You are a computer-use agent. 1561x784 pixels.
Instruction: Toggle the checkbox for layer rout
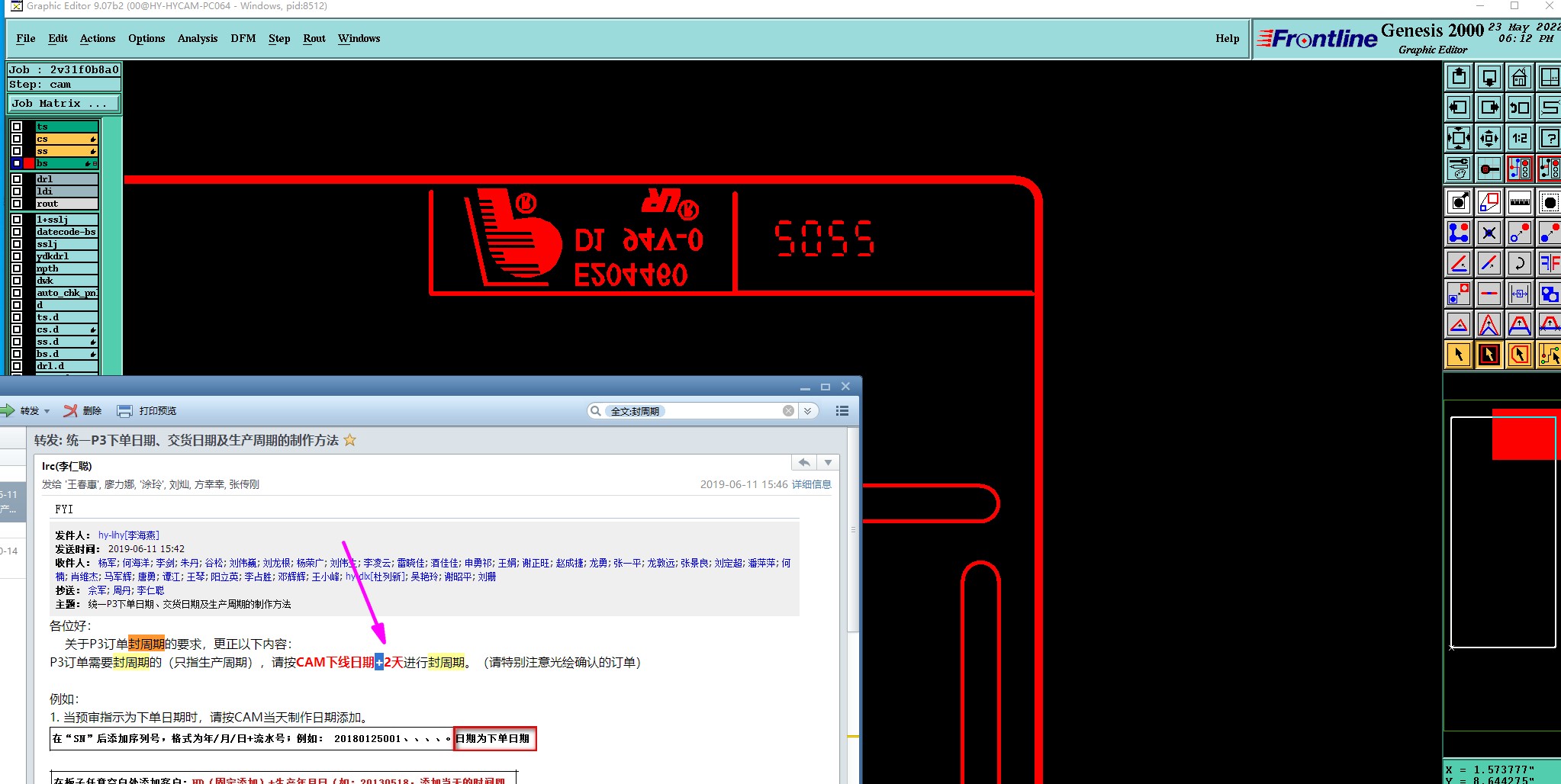point(17,204)
